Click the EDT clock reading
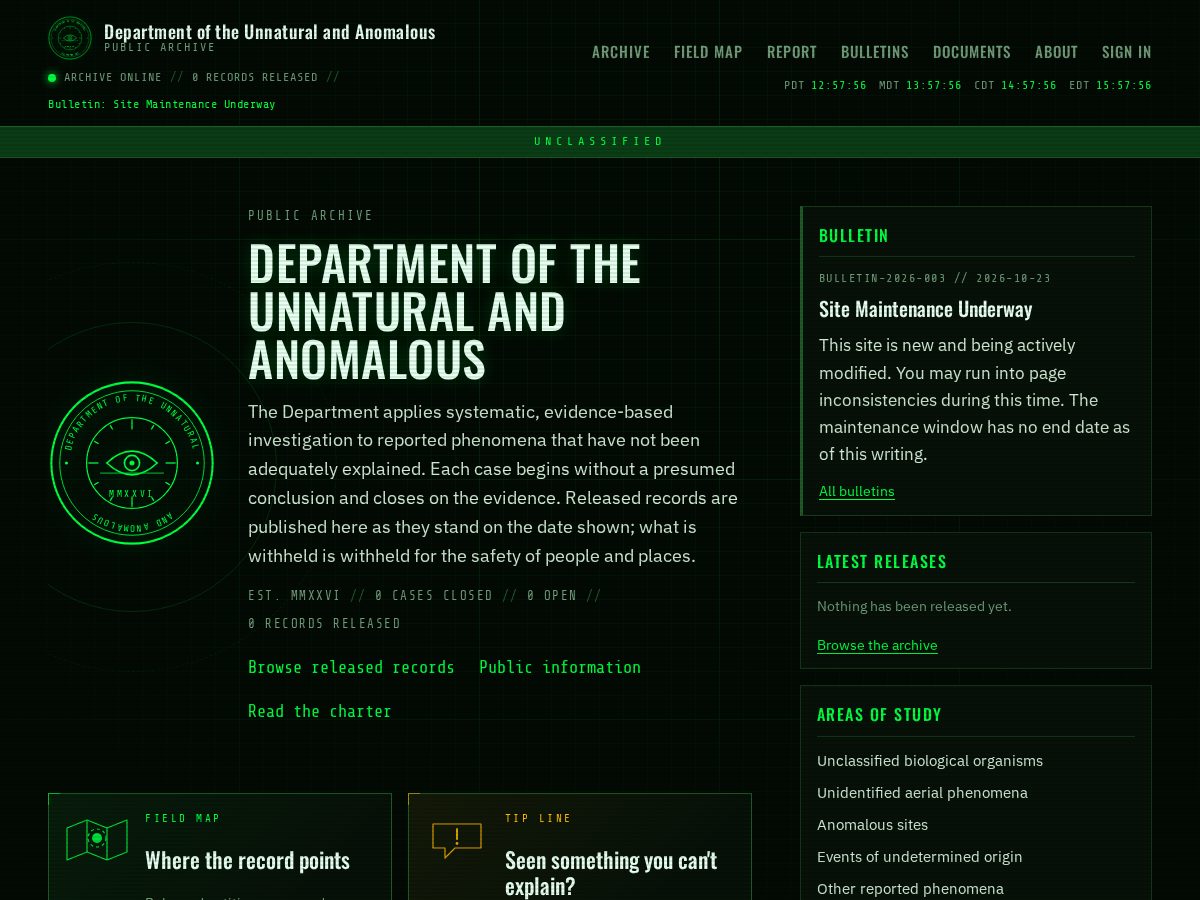1200x900 pixels. point(1110,85)
